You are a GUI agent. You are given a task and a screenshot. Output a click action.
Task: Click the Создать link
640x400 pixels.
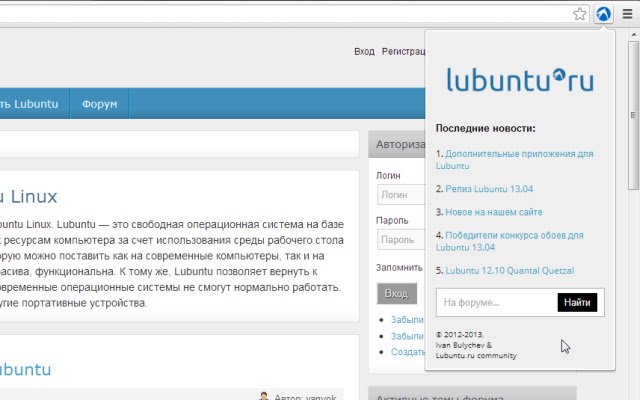(x=408, y=352)
